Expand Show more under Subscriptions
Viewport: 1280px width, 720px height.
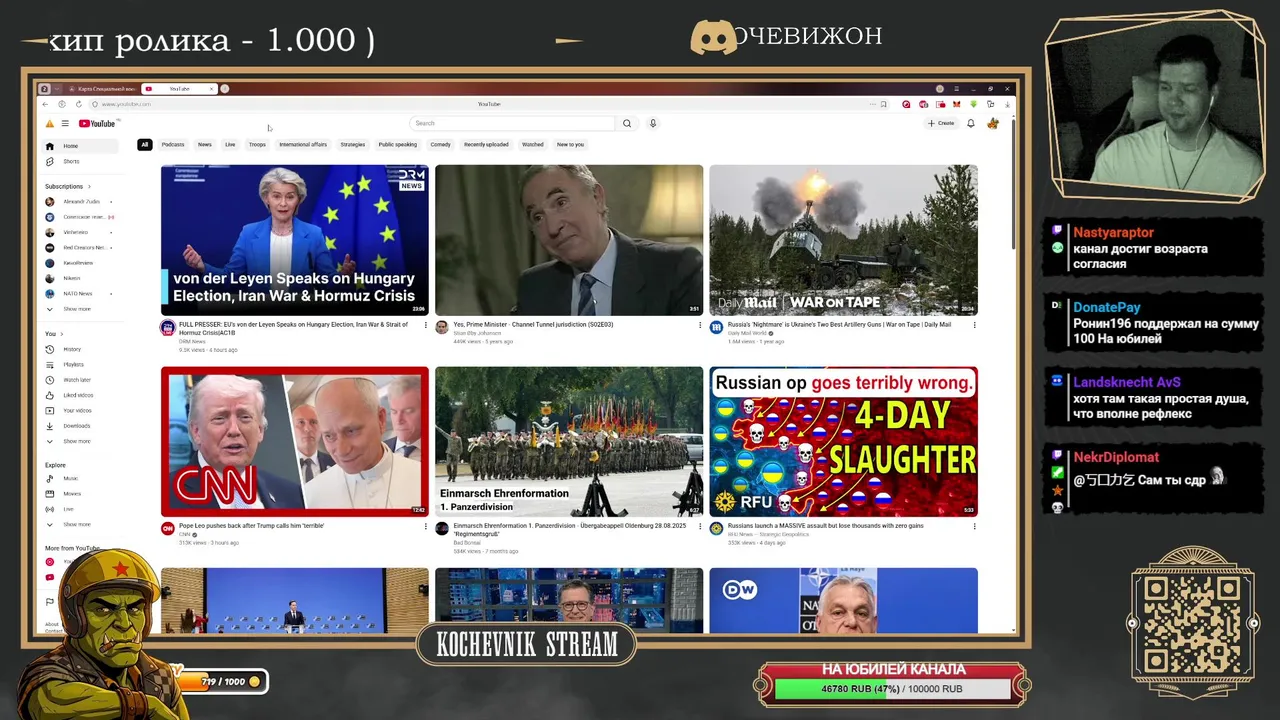click(80, 309)
